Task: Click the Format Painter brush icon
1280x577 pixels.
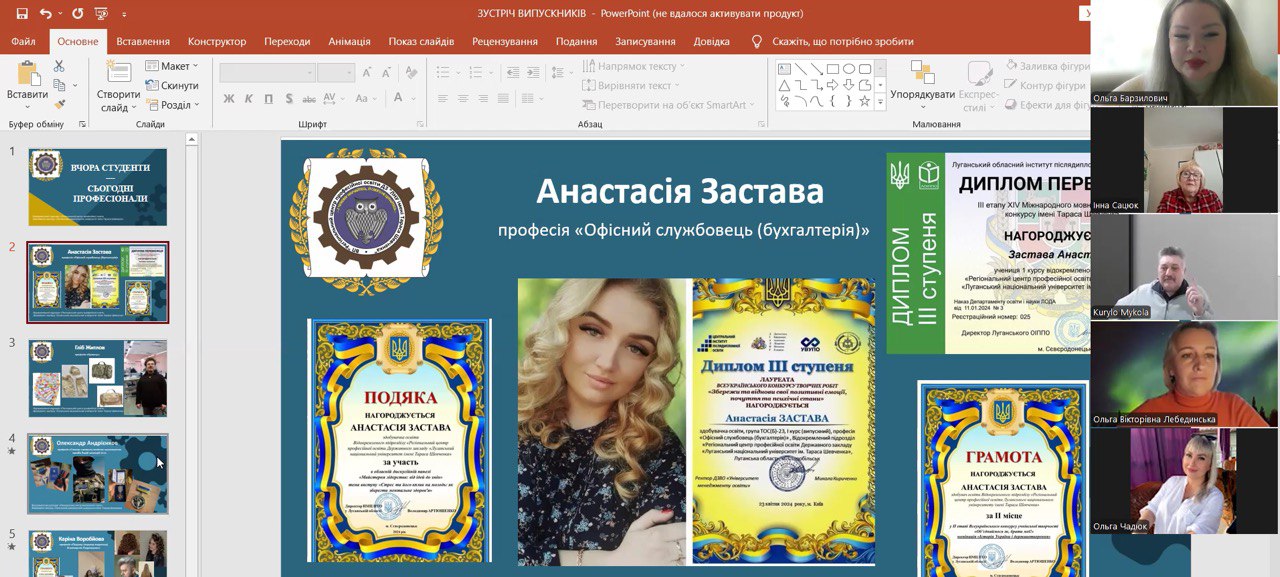Action: click(x=60, y=103)
